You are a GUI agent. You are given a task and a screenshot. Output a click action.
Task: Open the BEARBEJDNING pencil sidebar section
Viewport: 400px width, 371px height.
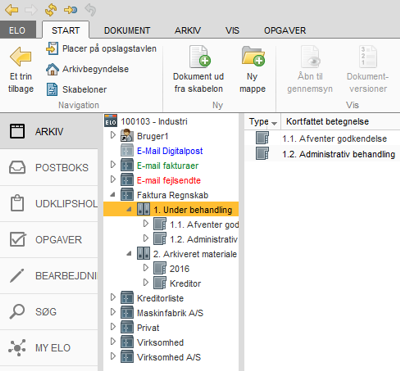(x=49, y=276)
